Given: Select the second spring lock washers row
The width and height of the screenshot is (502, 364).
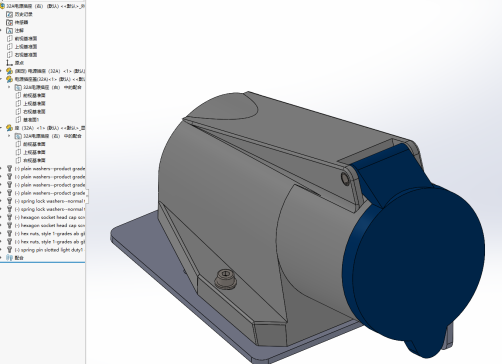Looking at the screenshot, I should (46, 209).
